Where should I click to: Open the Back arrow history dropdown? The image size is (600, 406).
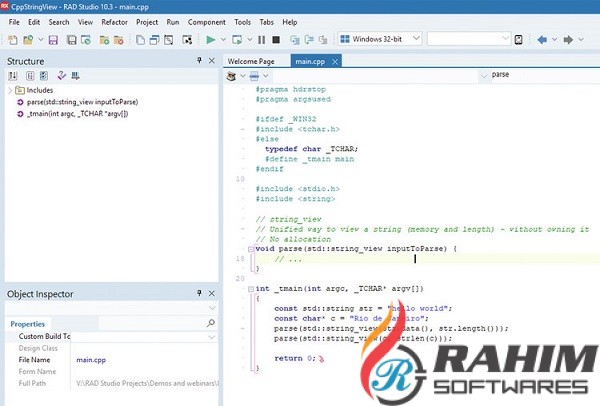click(554, 39)
